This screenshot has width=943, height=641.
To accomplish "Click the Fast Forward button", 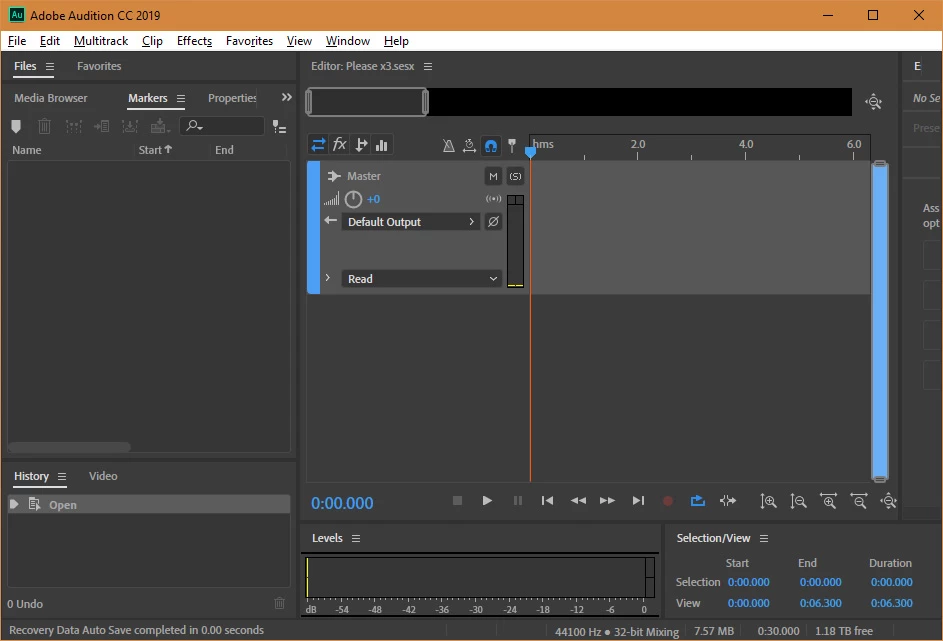I will pyautogui.click(x=607, y=500).
